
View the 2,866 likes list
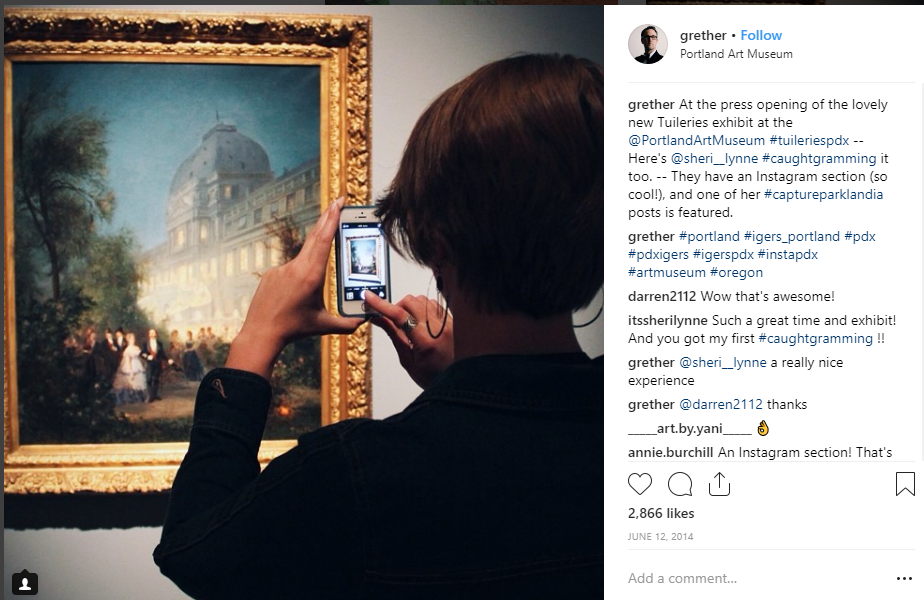coord(661,513)
